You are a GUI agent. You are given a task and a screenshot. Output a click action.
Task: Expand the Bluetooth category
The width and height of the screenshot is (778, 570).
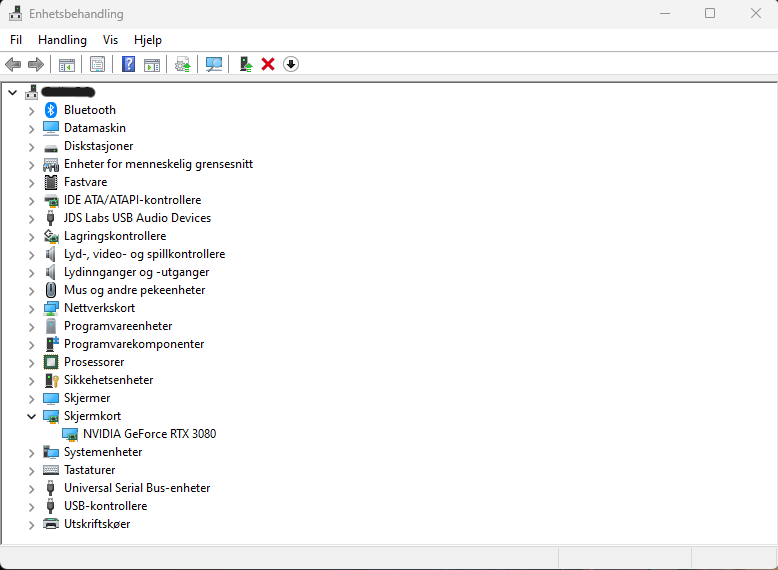31,111
